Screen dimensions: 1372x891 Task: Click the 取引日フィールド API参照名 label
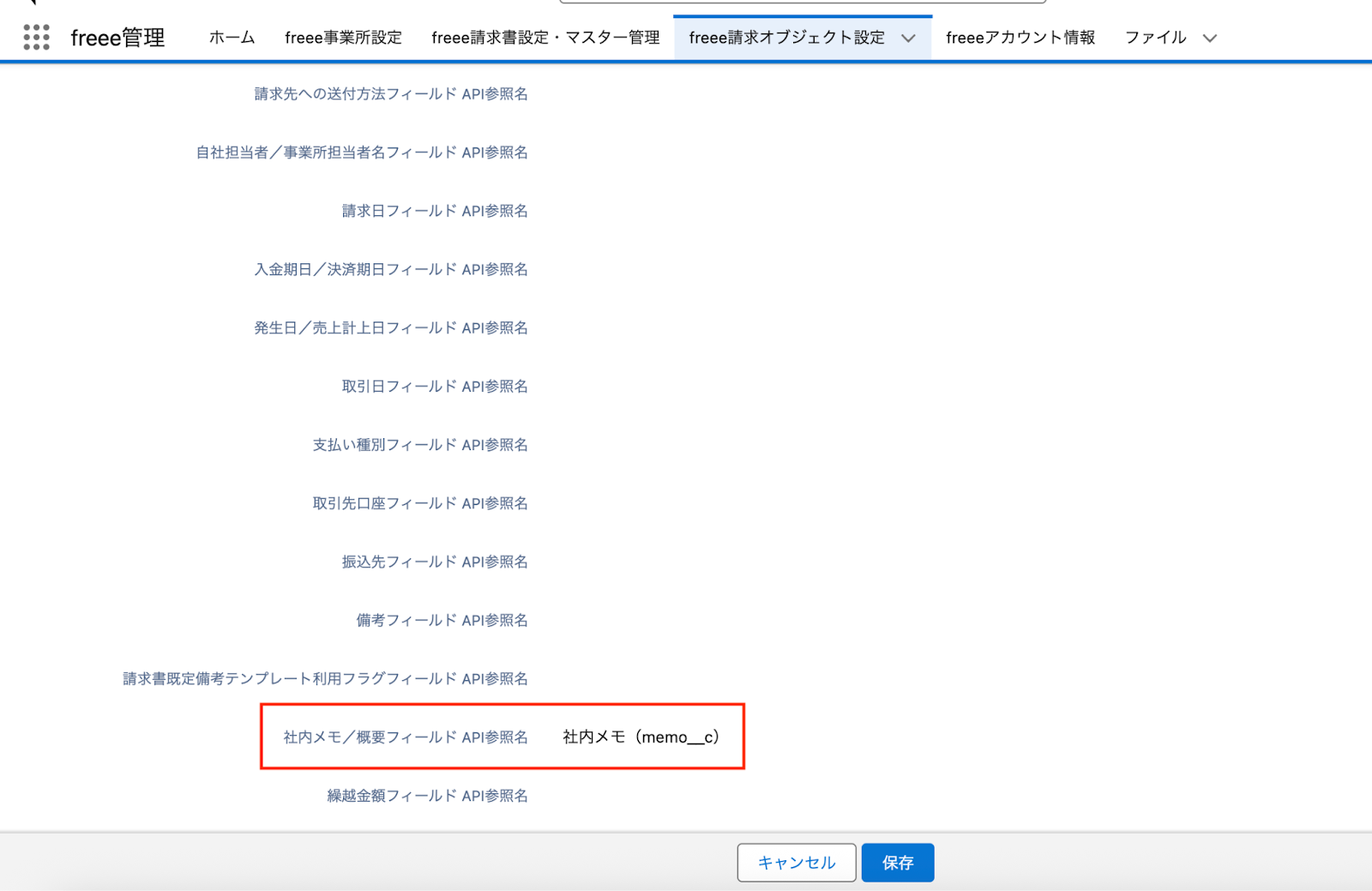click(x=435, y=387)
